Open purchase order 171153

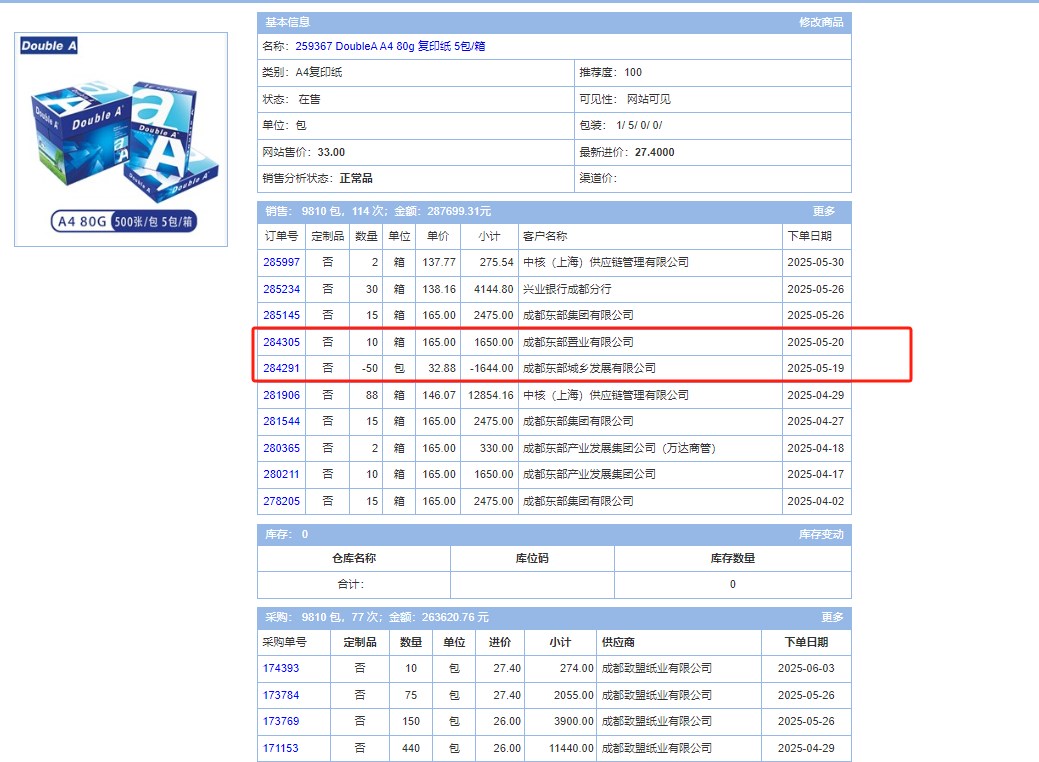pos(281,748)
